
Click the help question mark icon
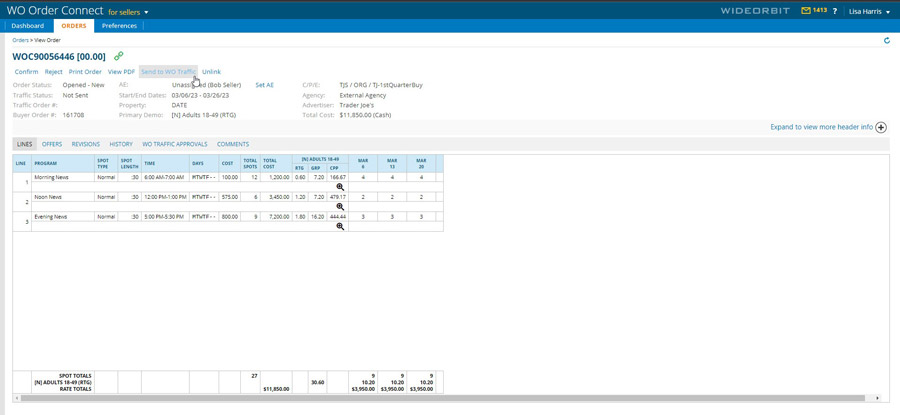(x=835, y=11)
